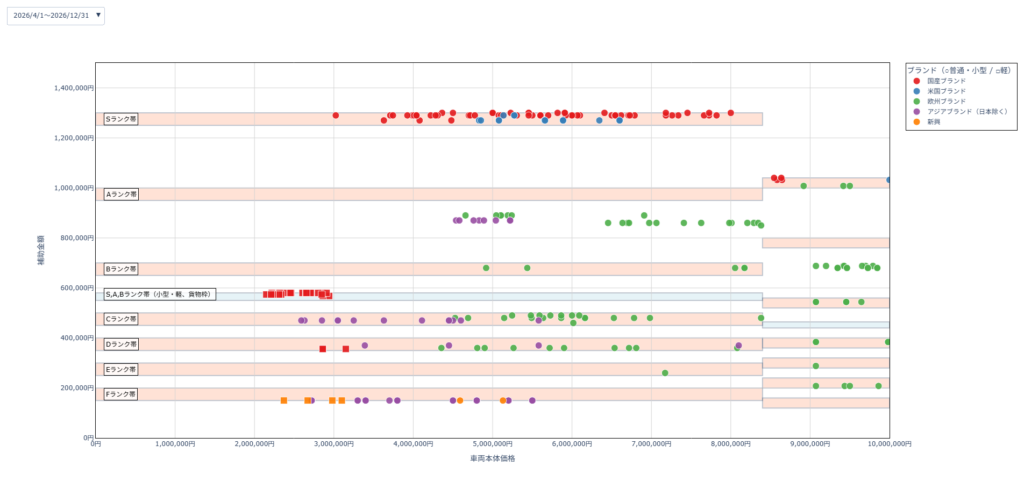Toggle 欧州ブランド visibility in the legend
Screen dimensions: 1024x481
pos(946,101)
